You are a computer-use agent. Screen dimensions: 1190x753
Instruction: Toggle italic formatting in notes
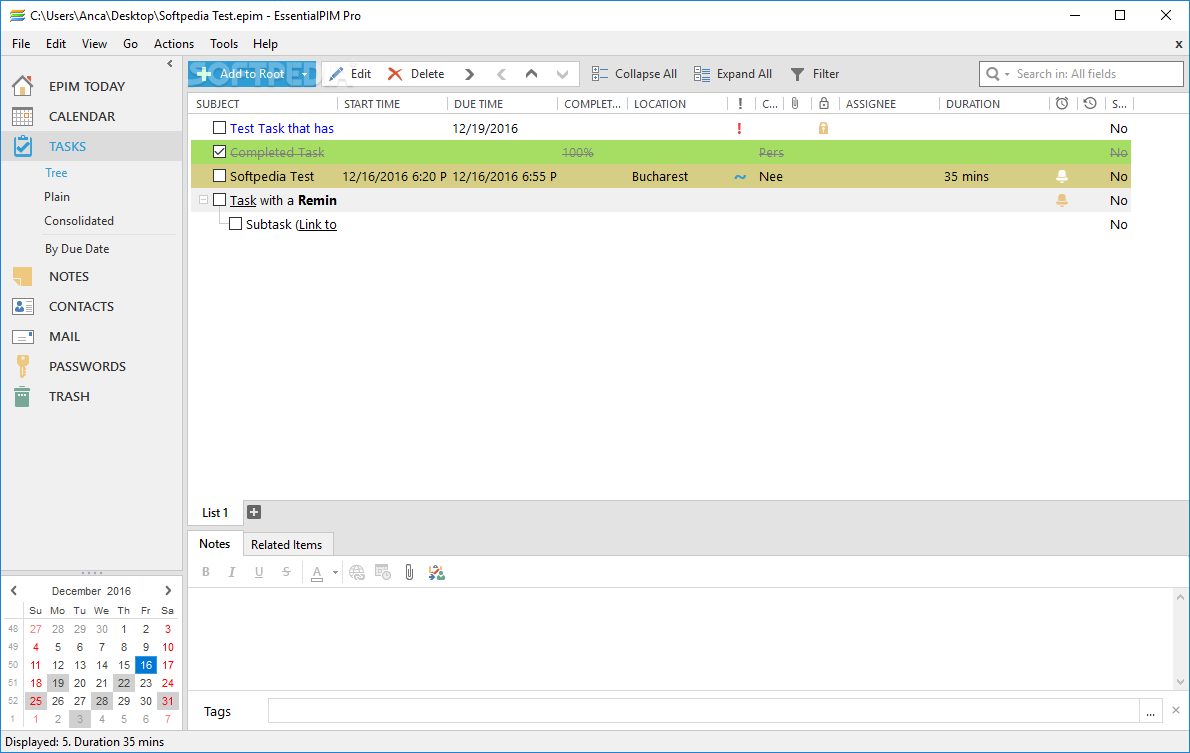coord(231,572)
